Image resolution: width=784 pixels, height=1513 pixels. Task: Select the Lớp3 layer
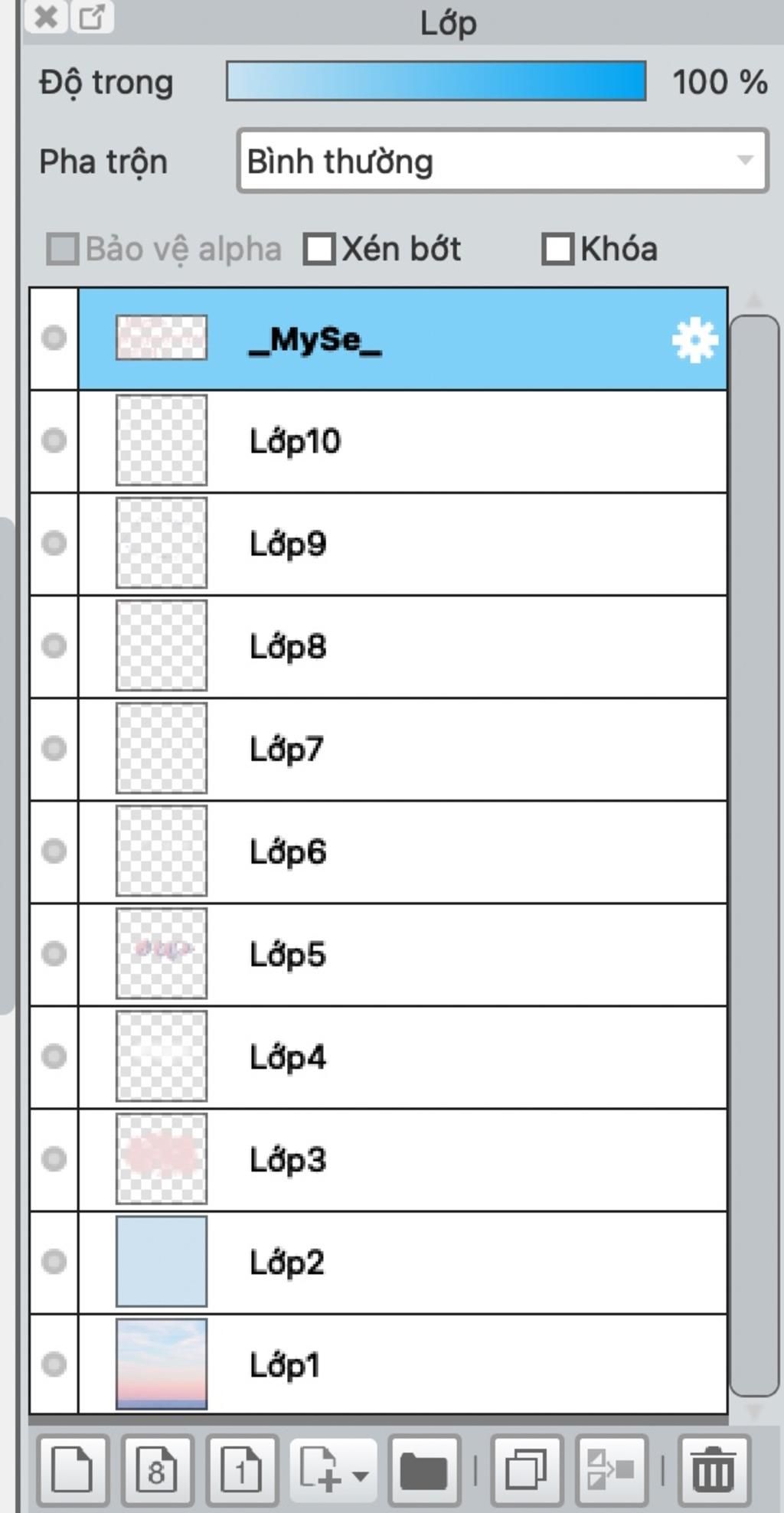(459, 1159)
